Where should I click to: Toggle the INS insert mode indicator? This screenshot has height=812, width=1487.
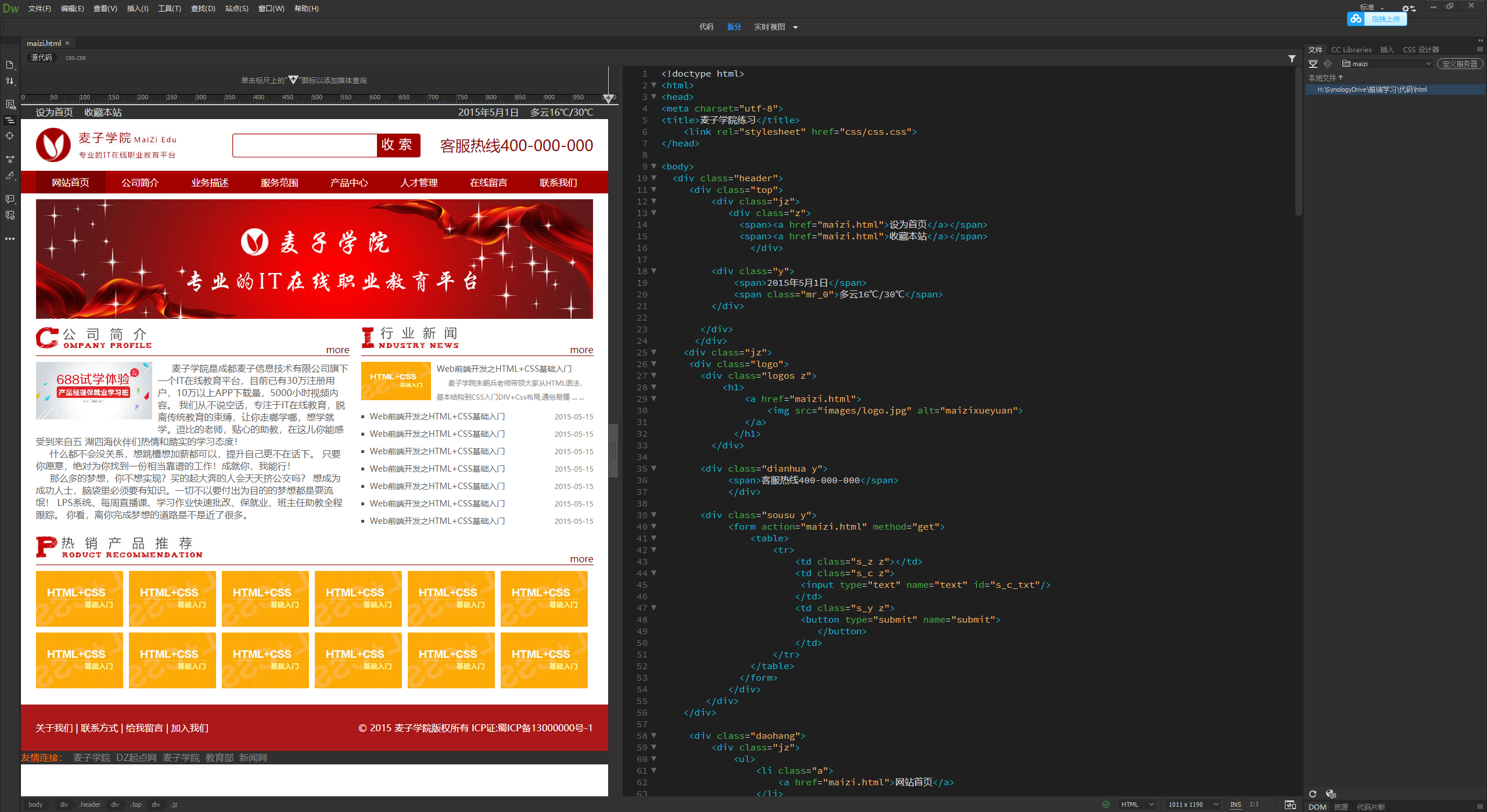(x=1235, y=804)
